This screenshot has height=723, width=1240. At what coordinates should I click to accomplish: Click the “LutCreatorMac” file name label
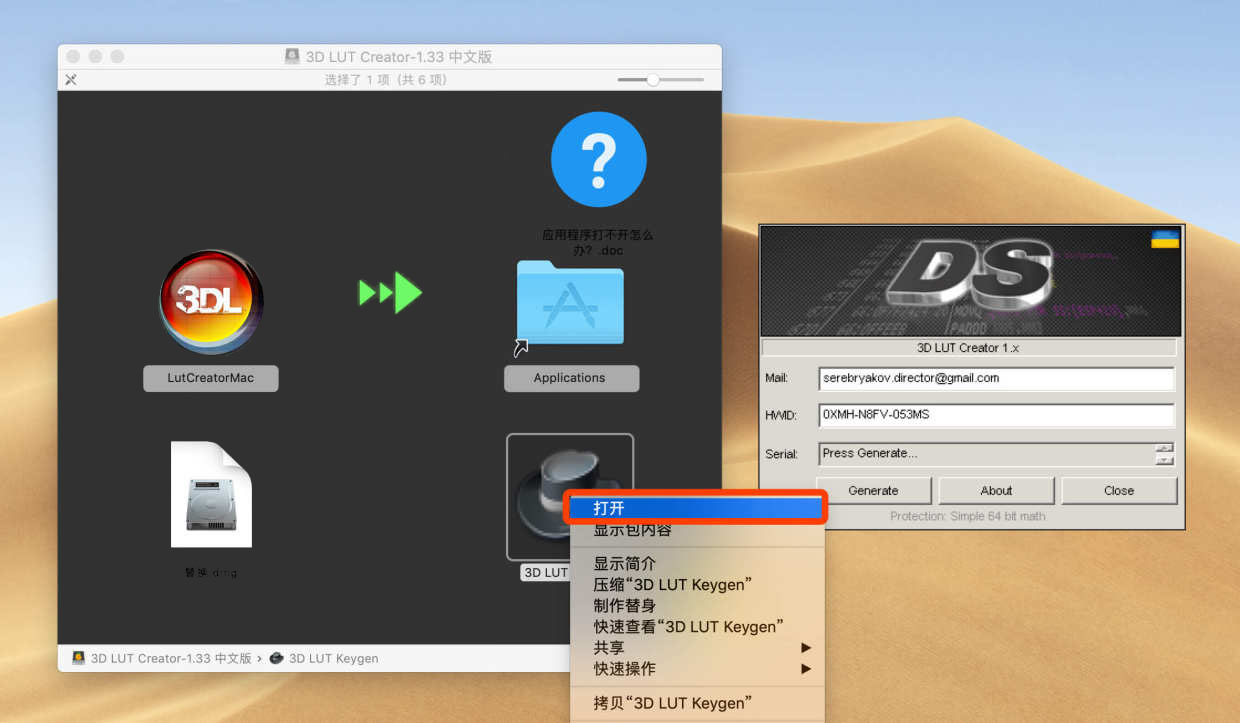point(211,378)
